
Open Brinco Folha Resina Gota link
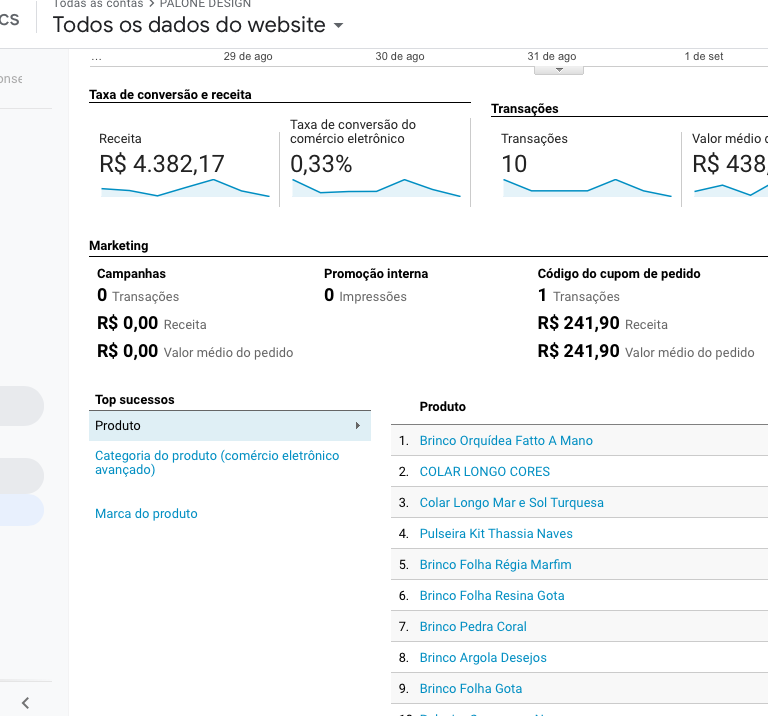pos(492,596)
